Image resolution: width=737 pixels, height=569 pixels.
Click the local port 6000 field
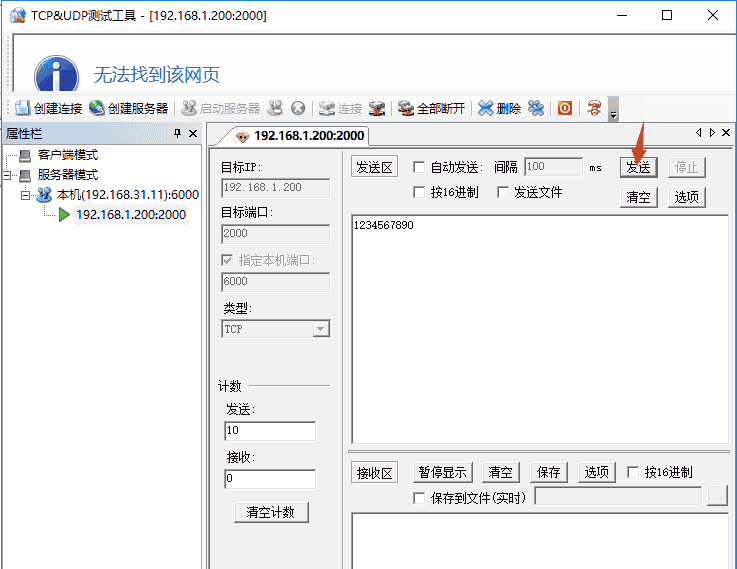[x=275, y=282]
